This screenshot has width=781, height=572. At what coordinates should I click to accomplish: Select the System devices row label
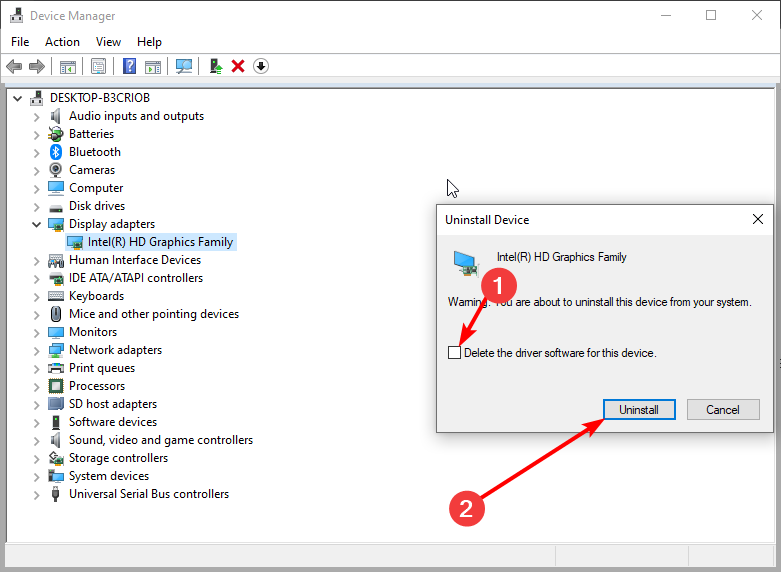pyautogui.click(x=109, y=476)
